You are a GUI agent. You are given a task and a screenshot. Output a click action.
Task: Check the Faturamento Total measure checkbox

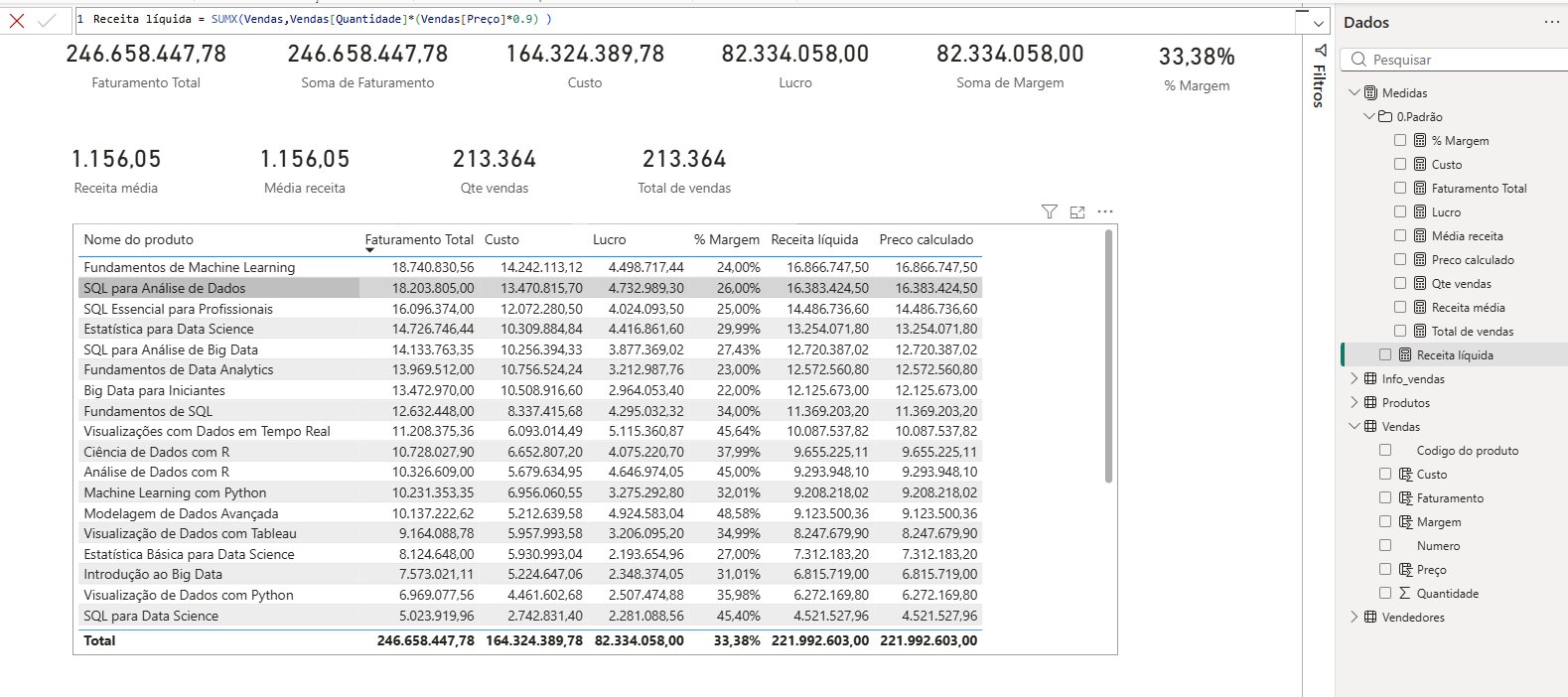pyautogui.click(x=1400, y=188)
